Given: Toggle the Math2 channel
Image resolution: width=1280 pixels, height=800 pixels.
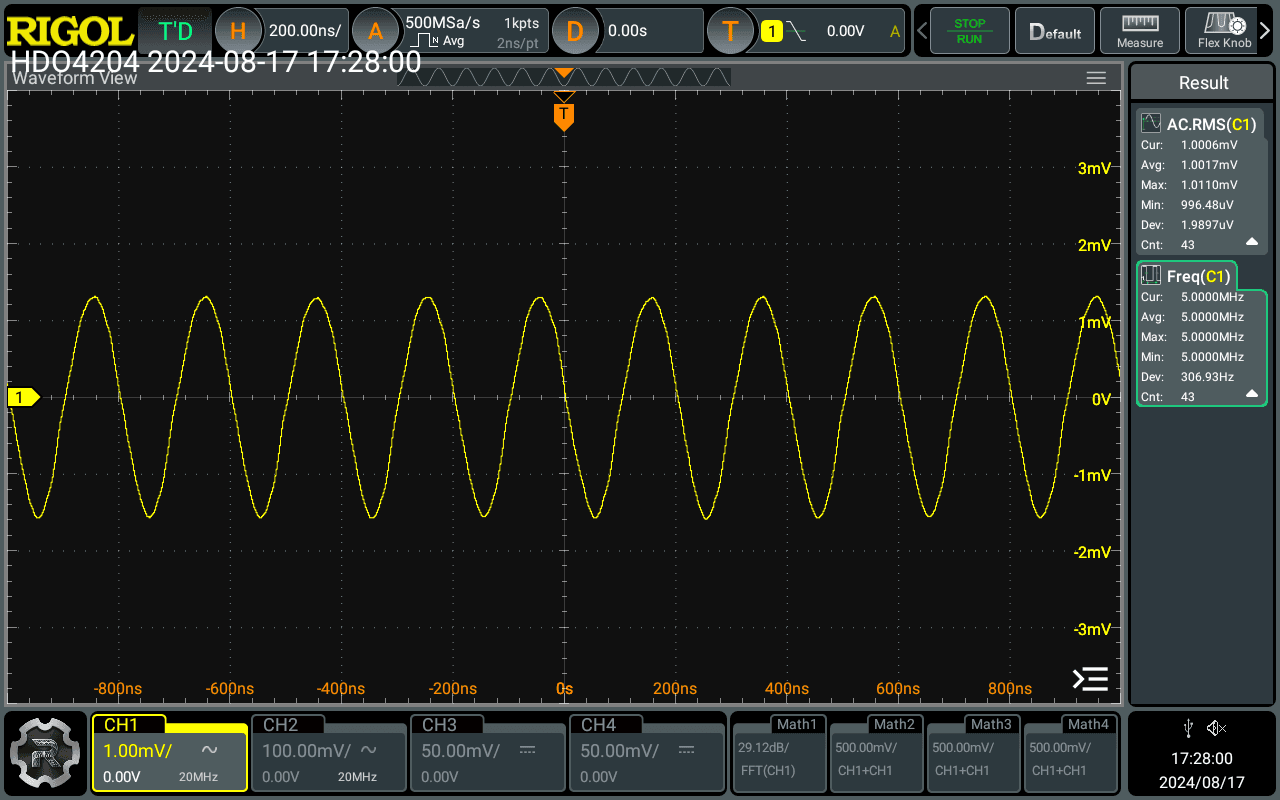Looking at the screenshot, I should [x=877, y=753].
